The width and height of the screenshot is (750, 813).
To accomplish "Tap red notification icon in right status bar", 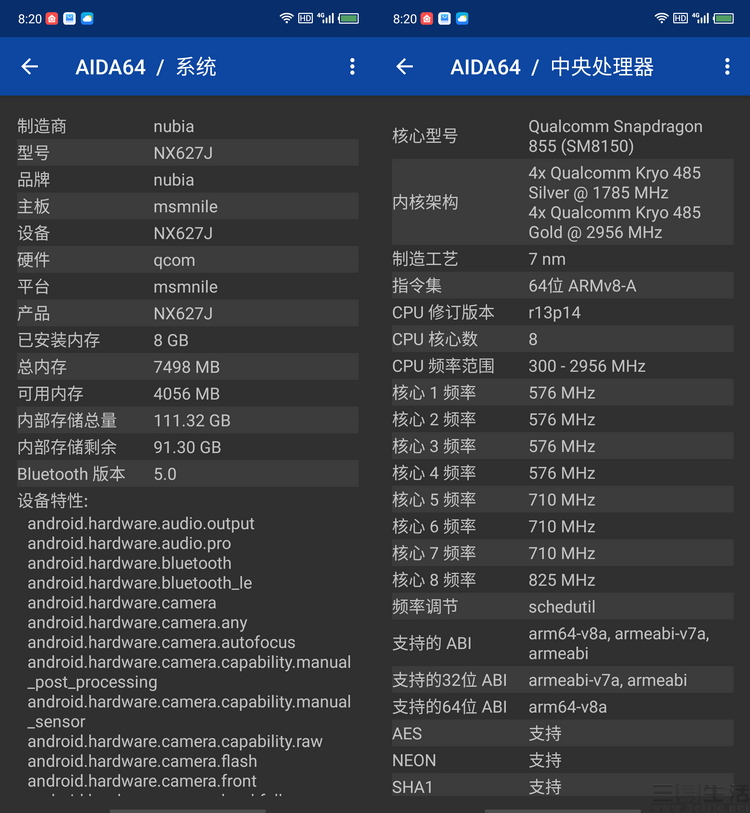I will pos(427,19).
